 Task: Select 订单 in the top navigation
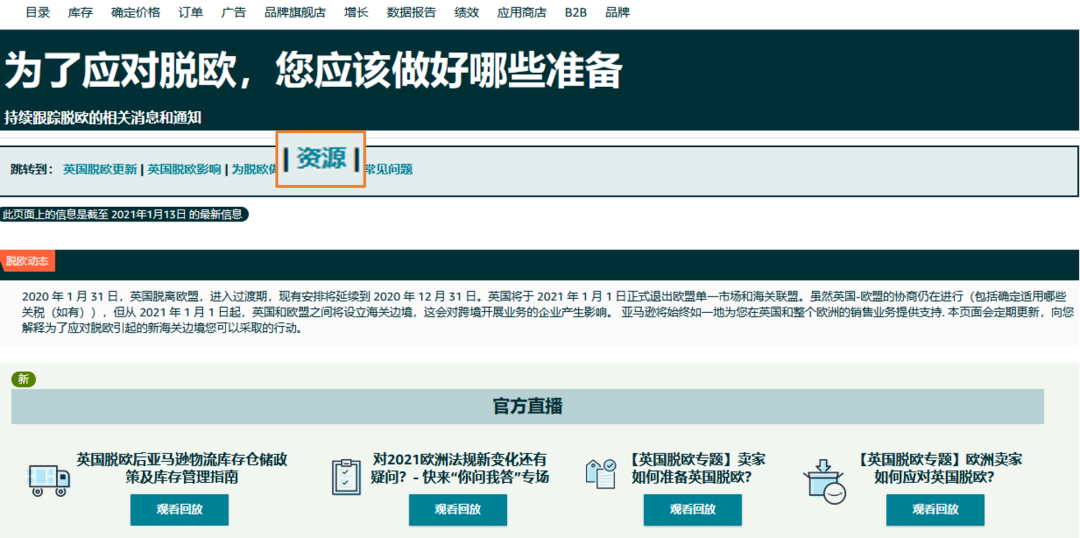tap(190, 13)
